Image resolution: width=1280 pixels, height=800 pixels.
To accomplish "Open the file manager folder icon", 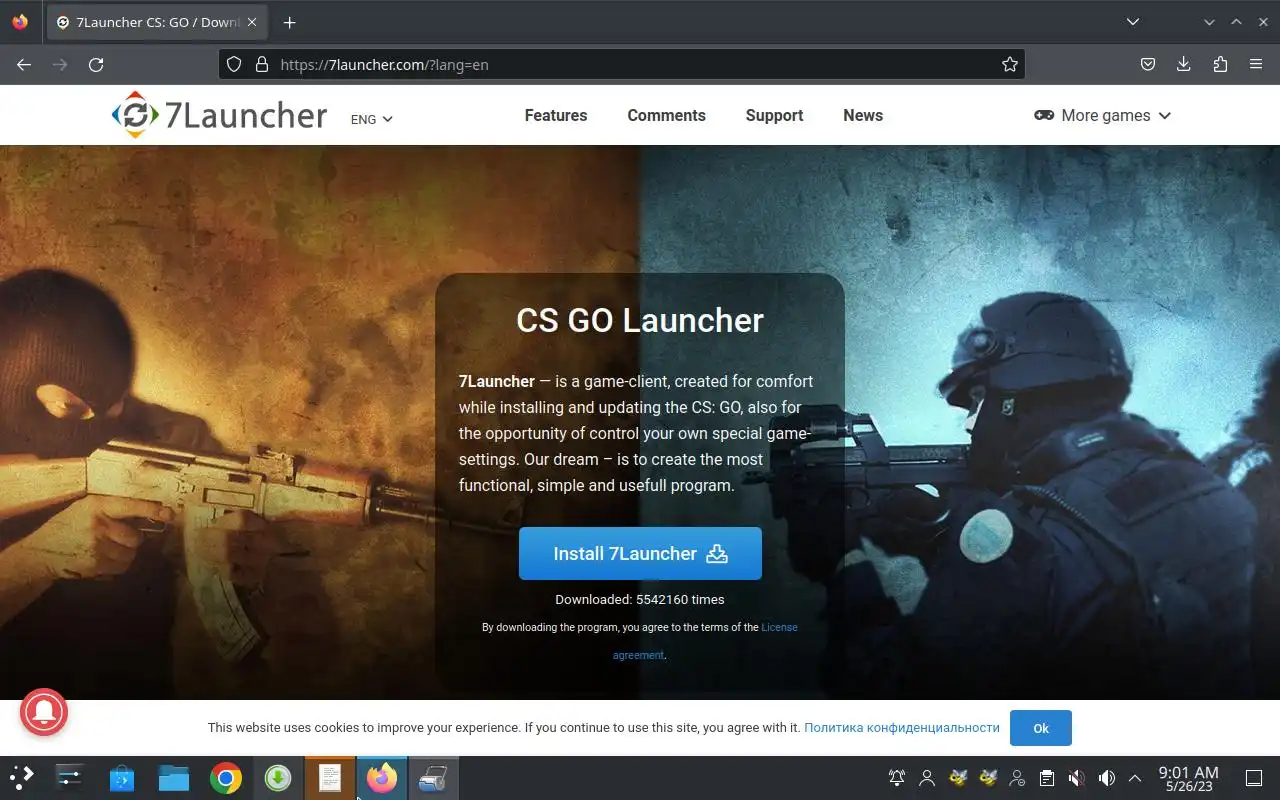I will 174,778.
